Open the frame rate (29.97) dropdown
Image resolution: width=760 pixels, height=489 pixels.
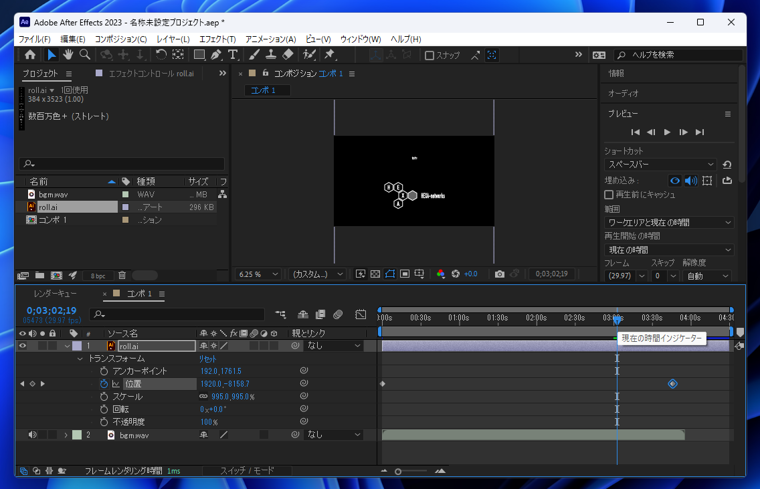(x=625, y=276)
